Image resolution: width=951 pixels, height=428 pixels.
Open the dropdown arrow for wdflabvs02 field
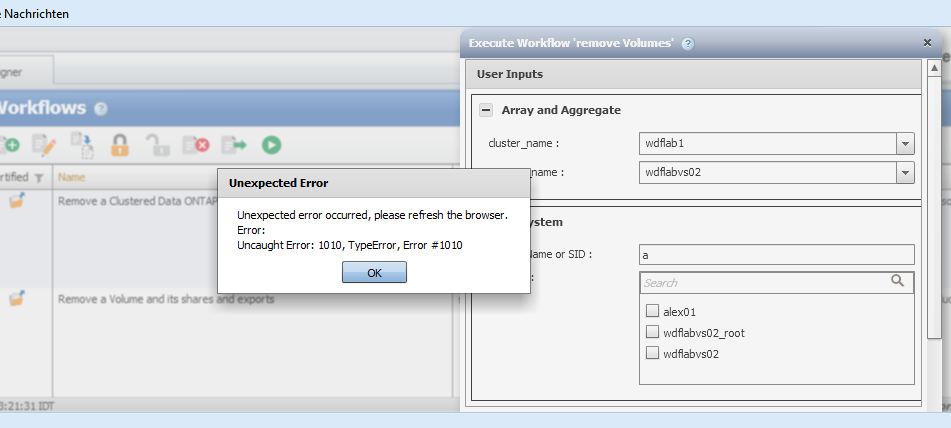(x=905, y=172)
